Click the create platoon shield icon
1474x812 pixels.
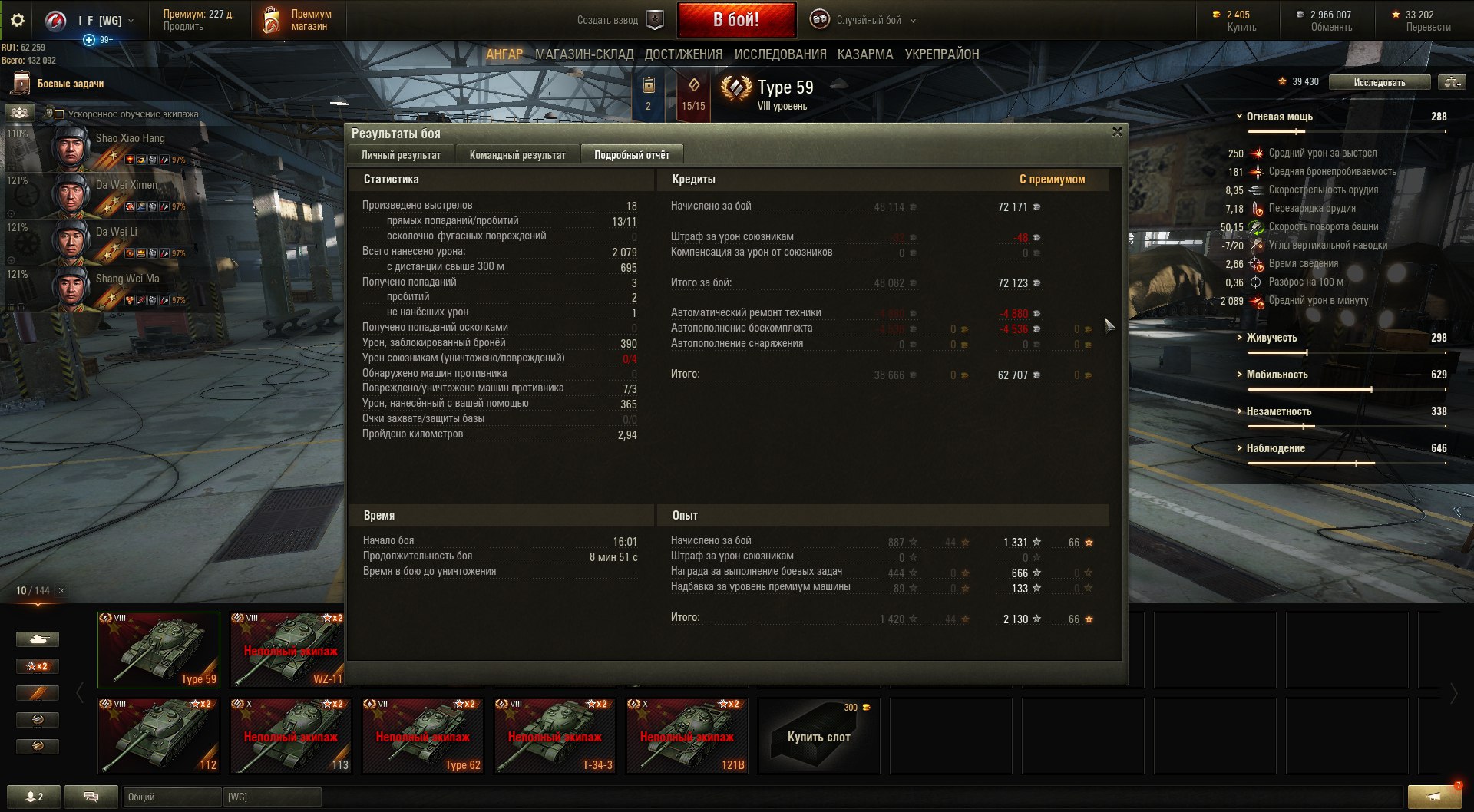click(655, 20)
